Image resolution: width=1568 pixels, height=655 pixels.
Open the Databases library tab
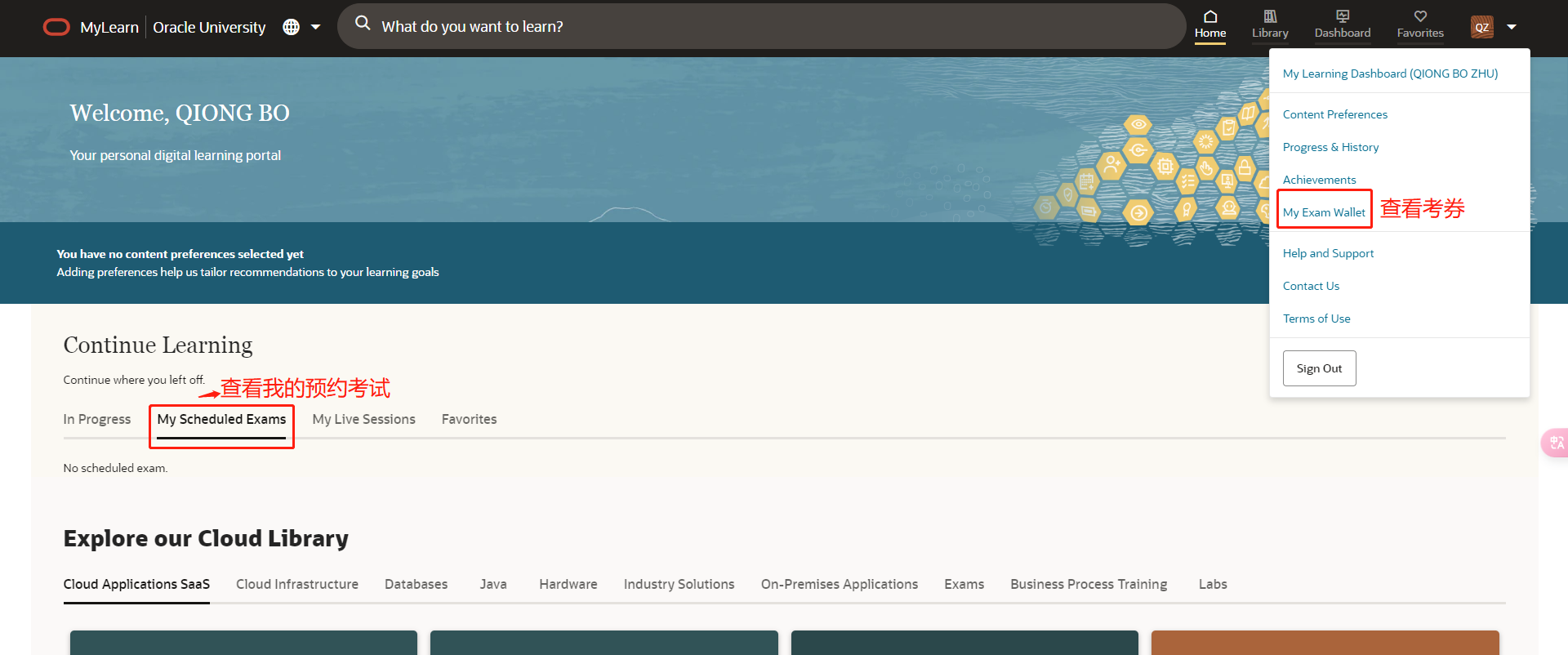click(x=416, y=584)
